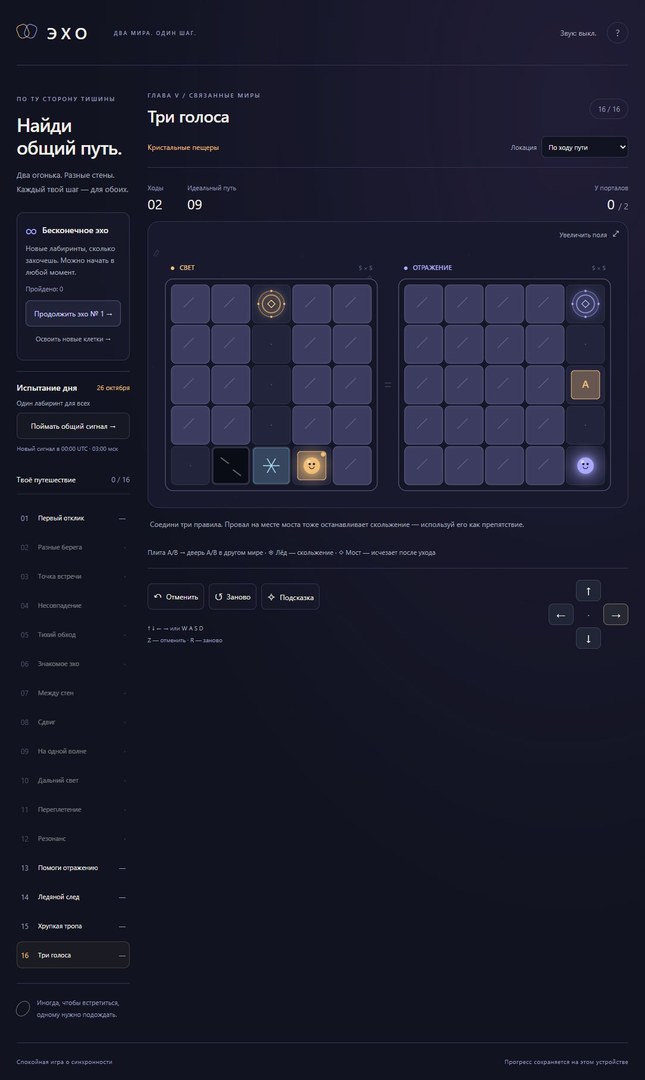Click the Три голоса heading
This screenshot has width=645, height=1080.
[188, 117]
